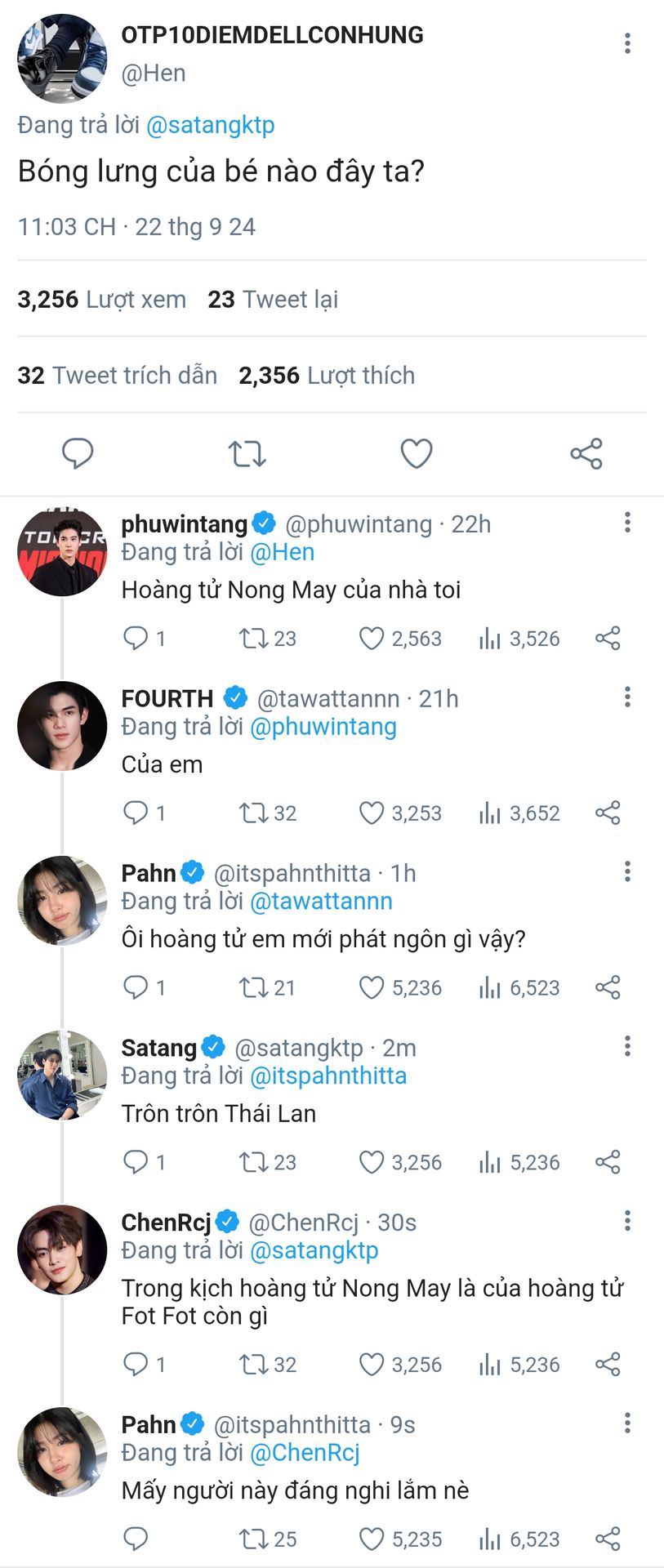Reply to Pahn's last tweet via the comment icon
The image size is (664, 1568).
click(135, 1539)
